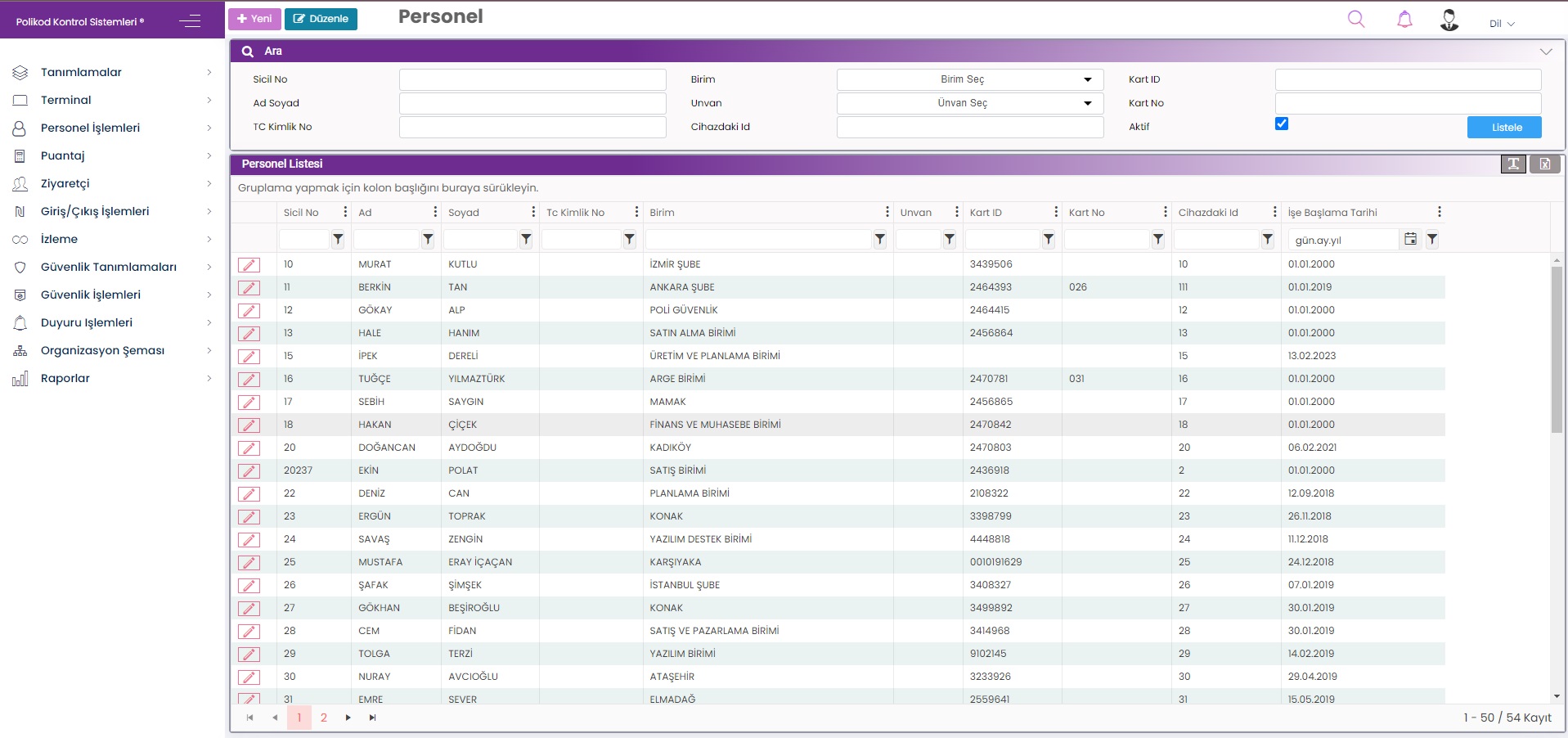This screenshot has height=738, width=1568.
Task: Expand Tanımlamalar menu
Action: 112,72
